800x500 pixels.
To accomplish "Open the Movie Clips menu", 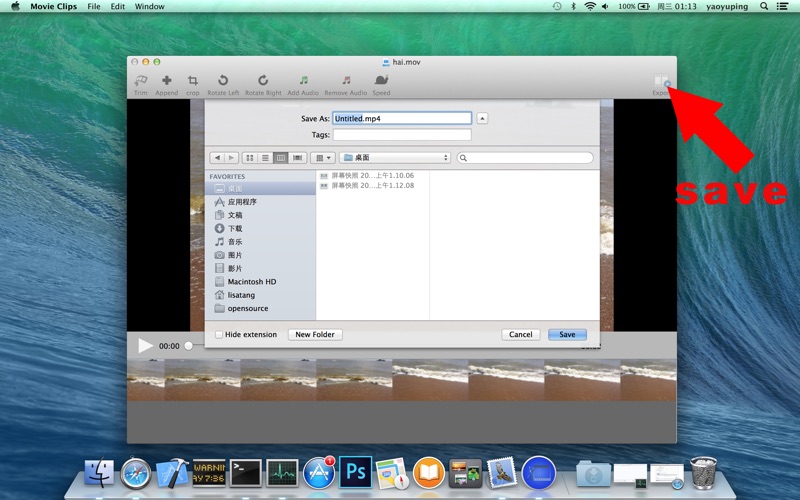I will 54,6.
